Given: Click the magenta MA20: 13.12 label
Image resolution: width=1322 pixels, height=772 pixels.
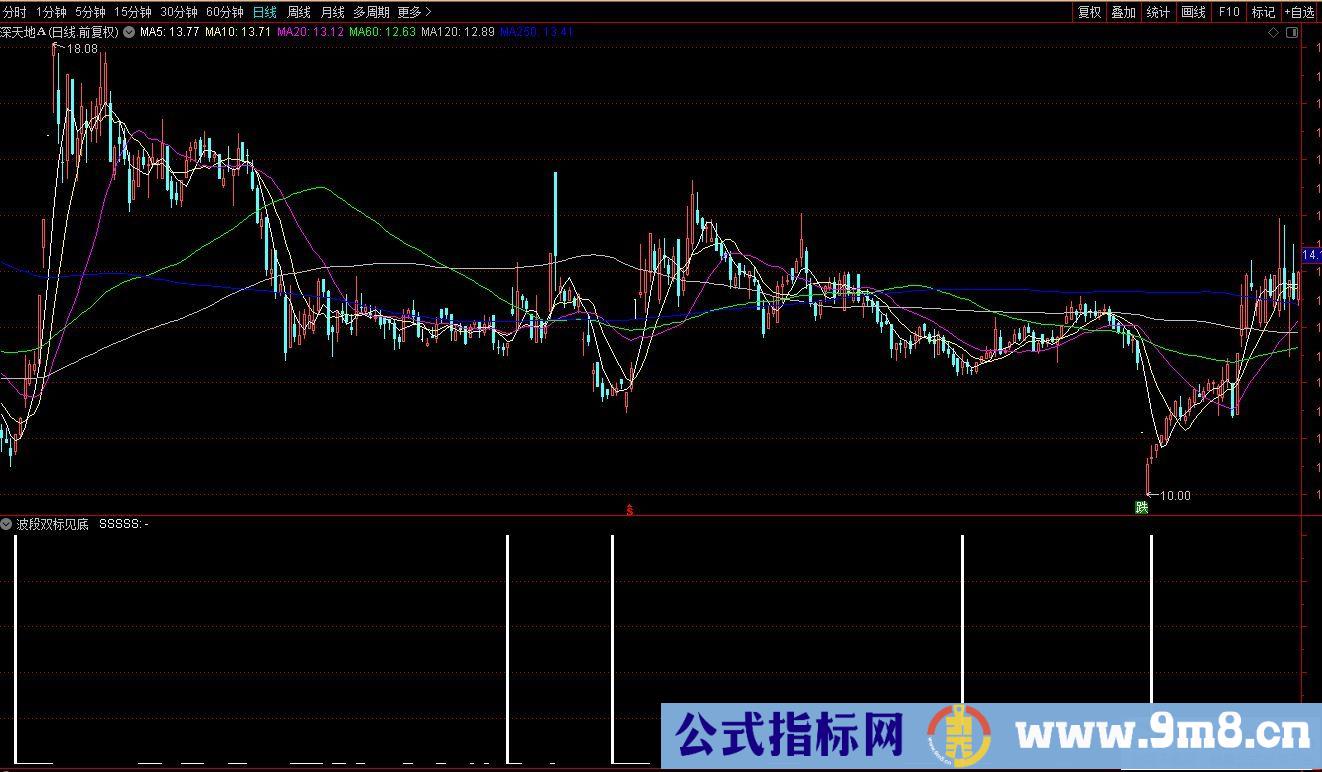Looking at the screenshot, I should pyautogui.click(x=310, y=32).
